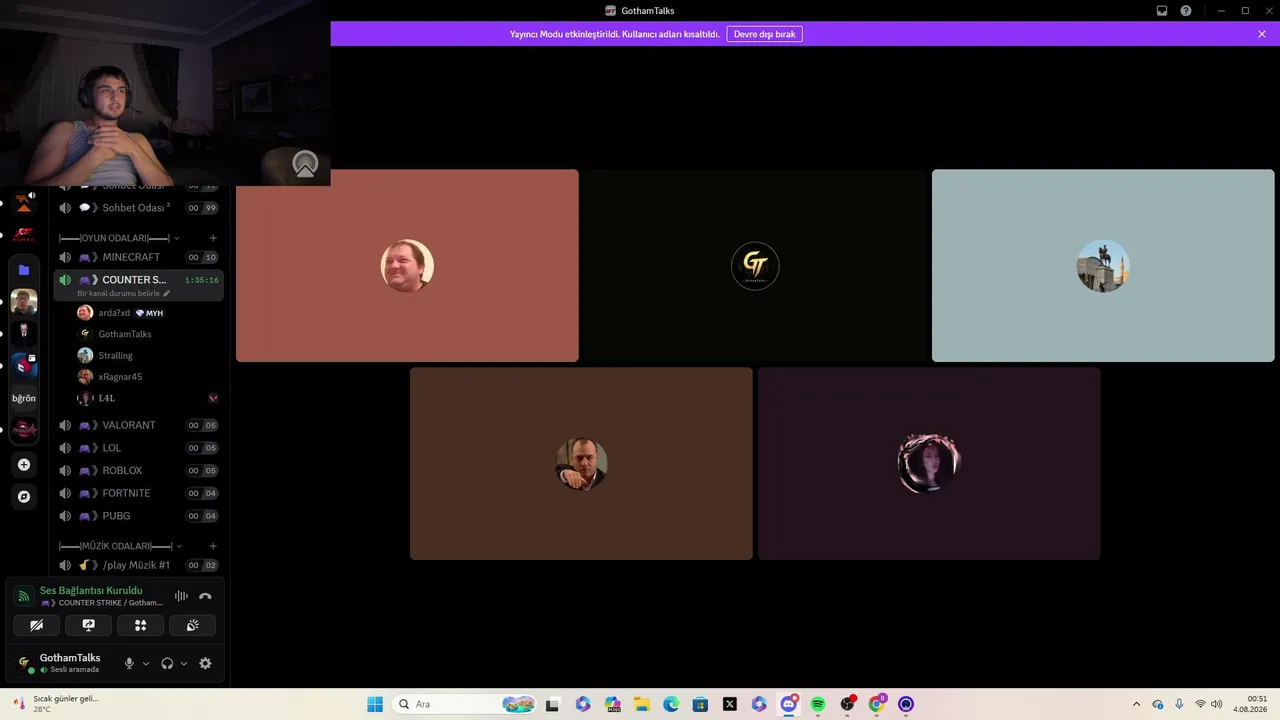Image resolution: width=1280 pixels, height=720 pixels.
Task: Open the GothamTalks user panel avatar
Action: click(24, 663)
